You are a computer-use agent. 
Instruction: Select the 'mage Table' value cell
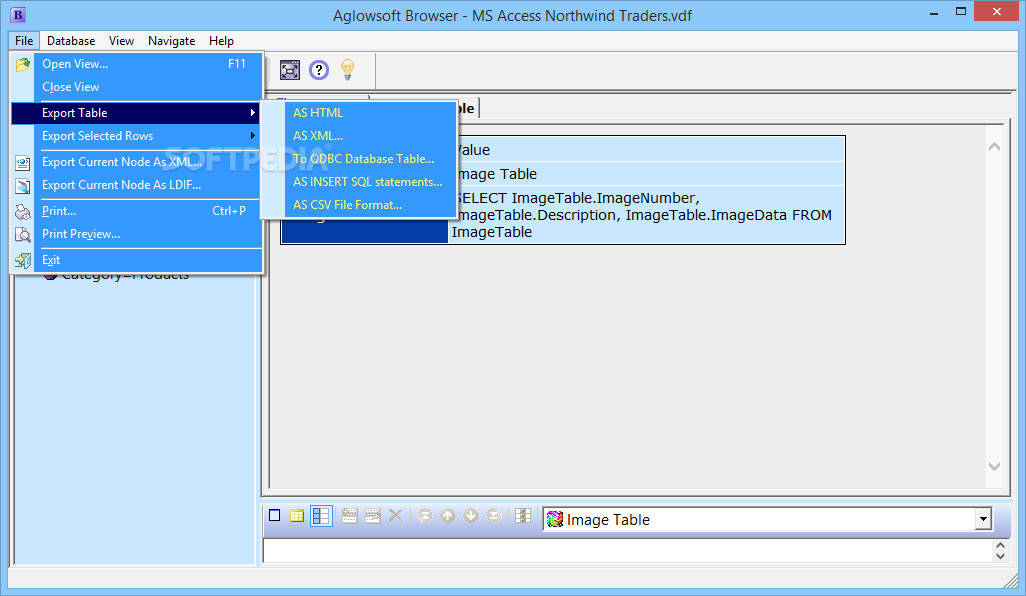point(650,174)
